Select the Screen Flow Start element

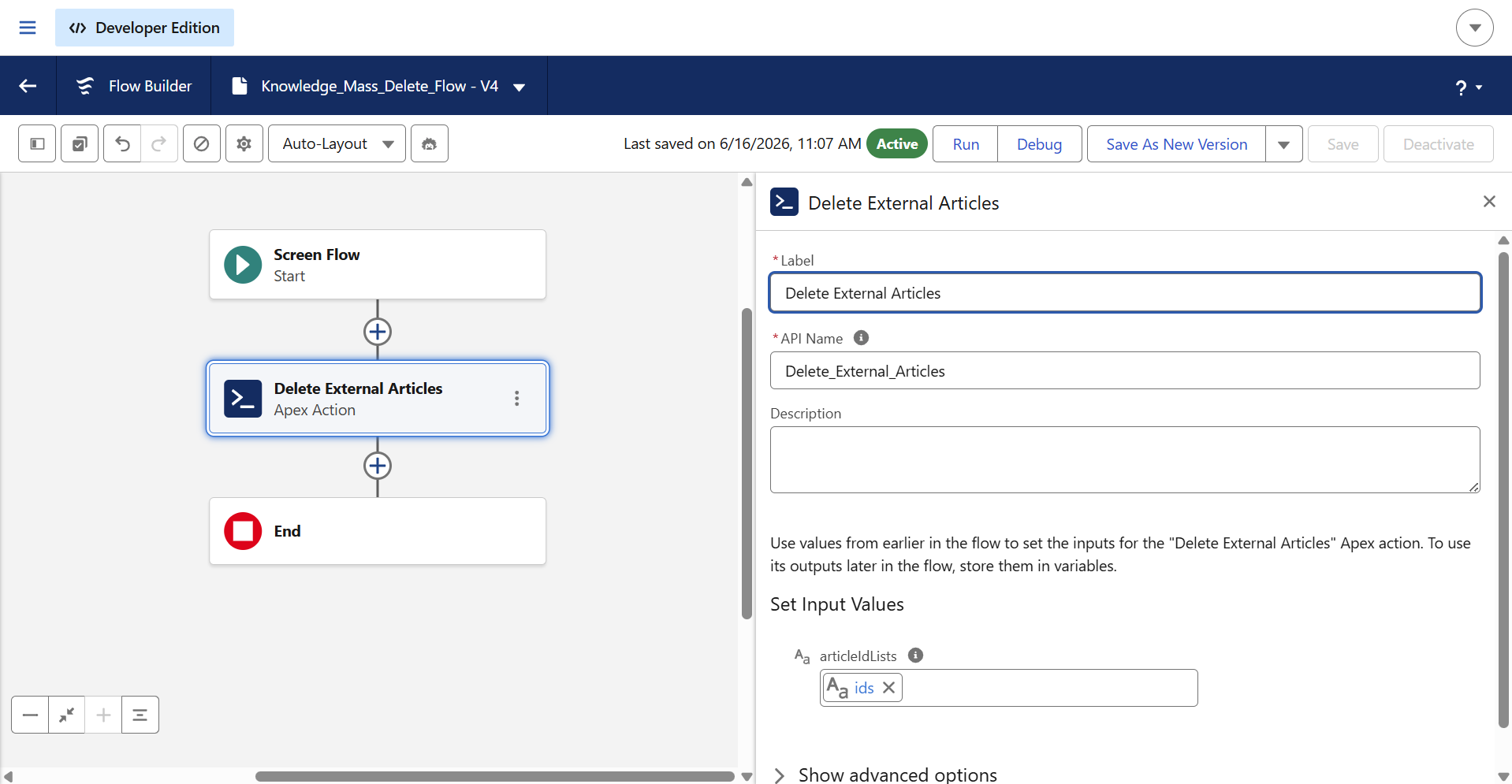coord(378,265)
